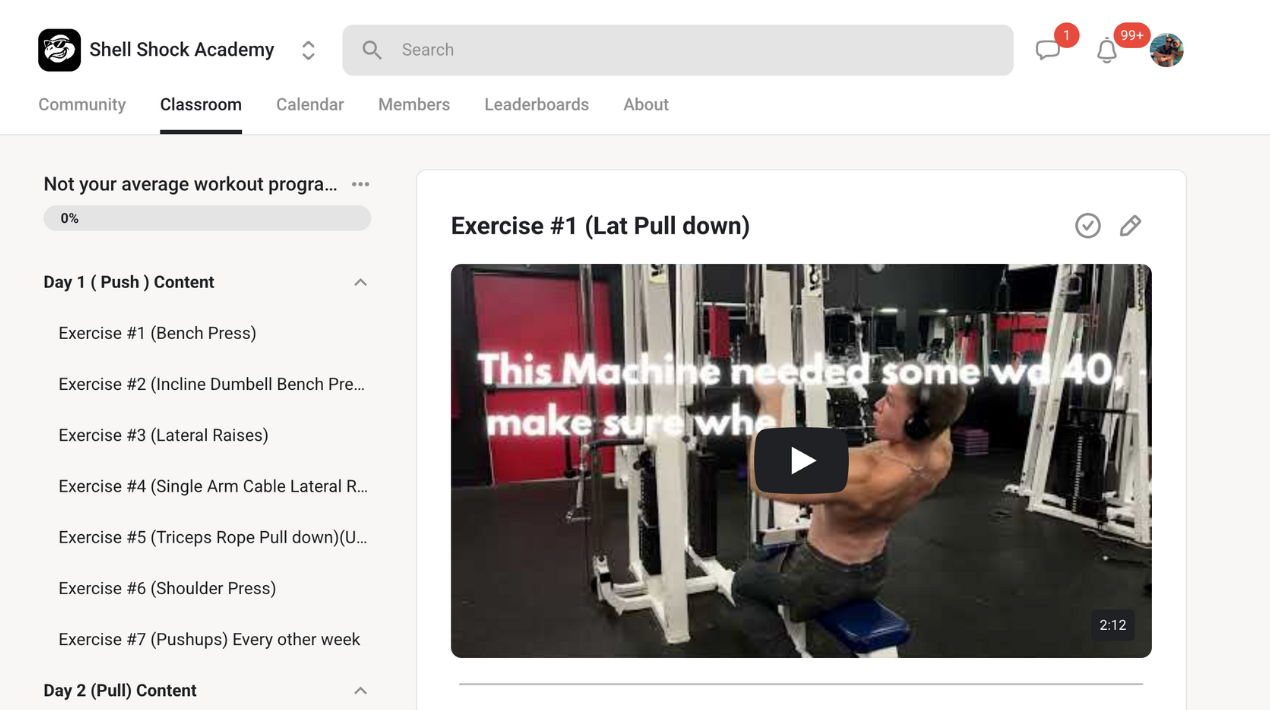This screenshot has height=710, width=1270.
Task: Click the Shell Shock Academy logo
Action: point(59,50)
